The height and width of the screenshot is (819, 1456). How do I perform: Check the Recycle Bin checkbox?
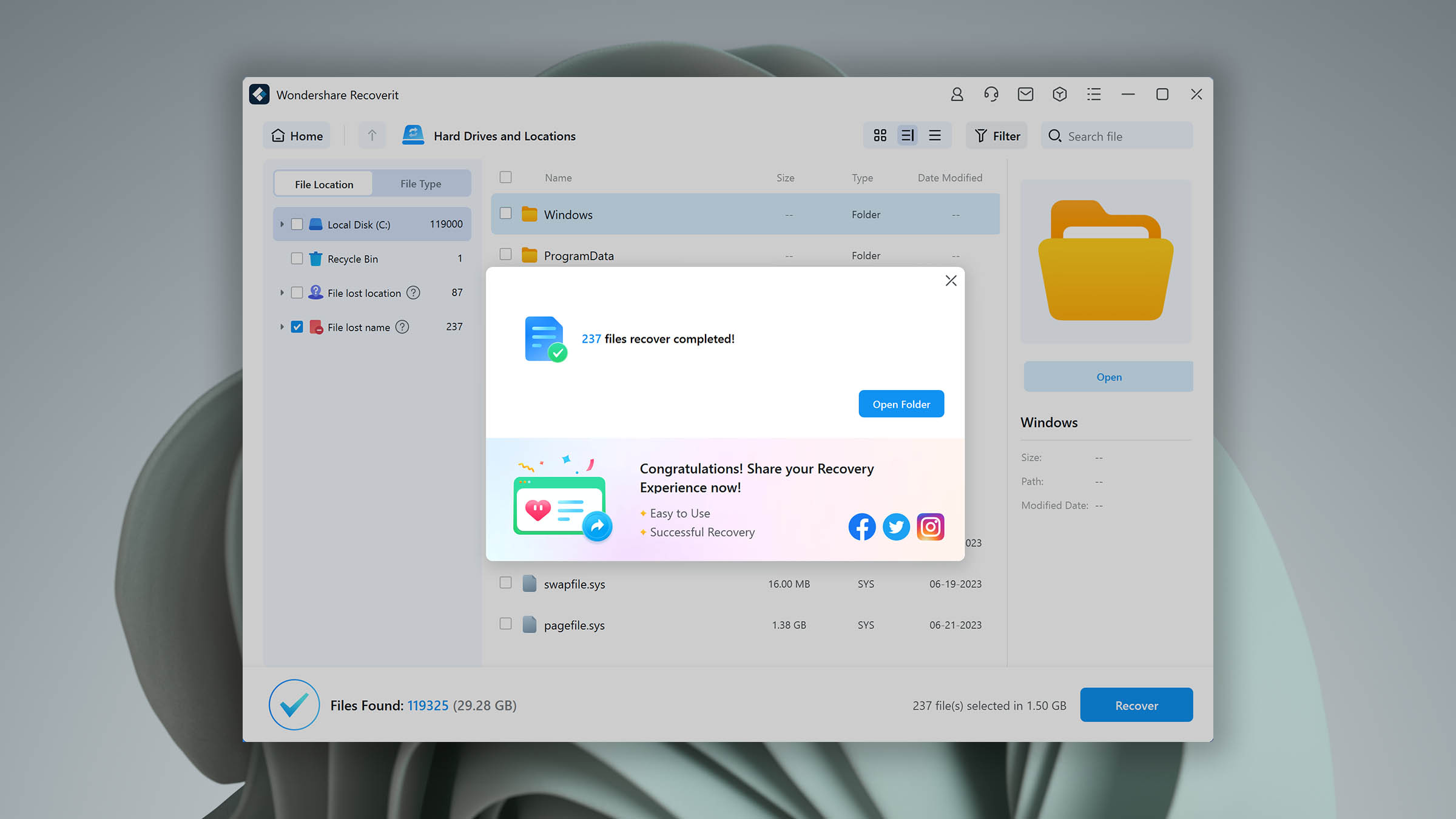[x=297, y=258]
